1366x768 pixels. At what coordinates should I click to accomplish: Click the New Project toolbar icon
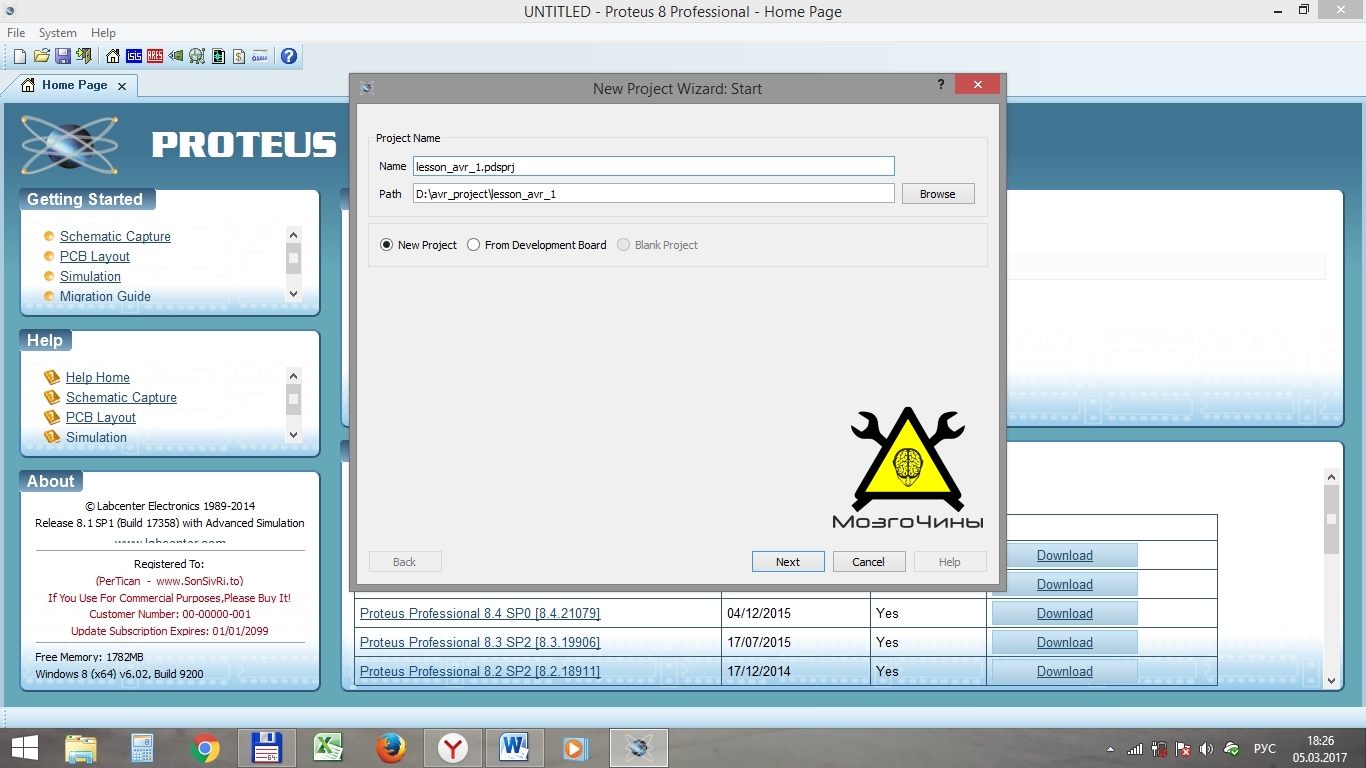tap(19, 57)
